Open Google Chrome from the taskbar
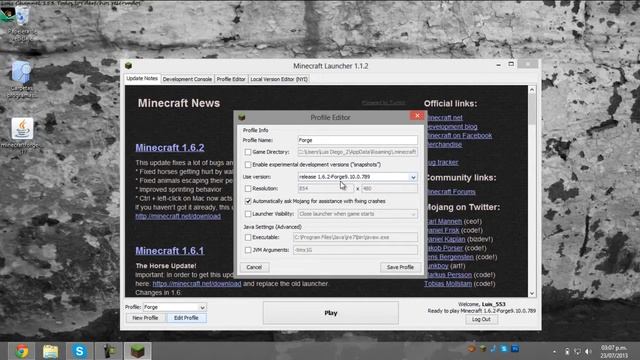 click(x=22, y=351)
